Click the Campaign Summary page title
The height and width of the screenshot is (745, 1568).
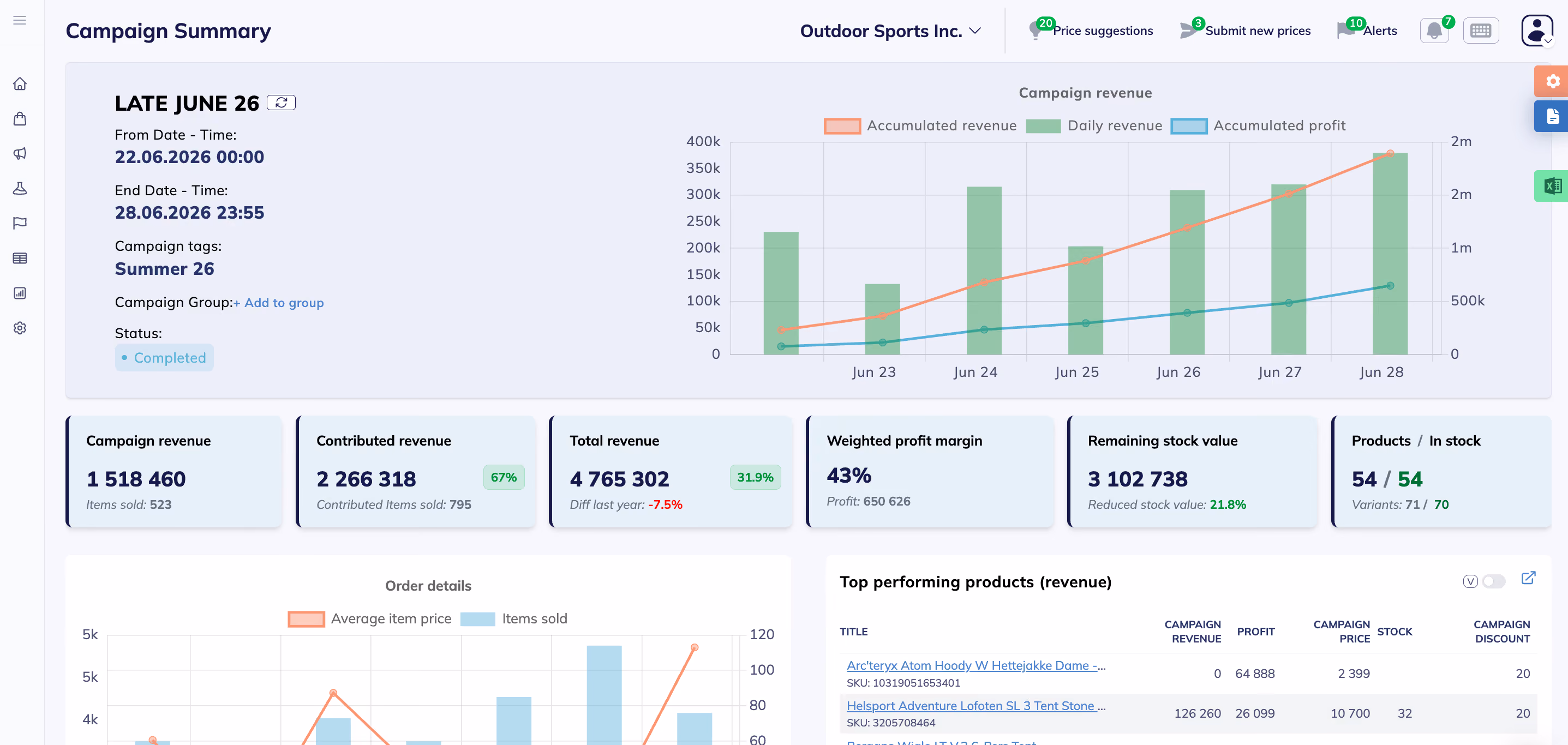(168, 31)
